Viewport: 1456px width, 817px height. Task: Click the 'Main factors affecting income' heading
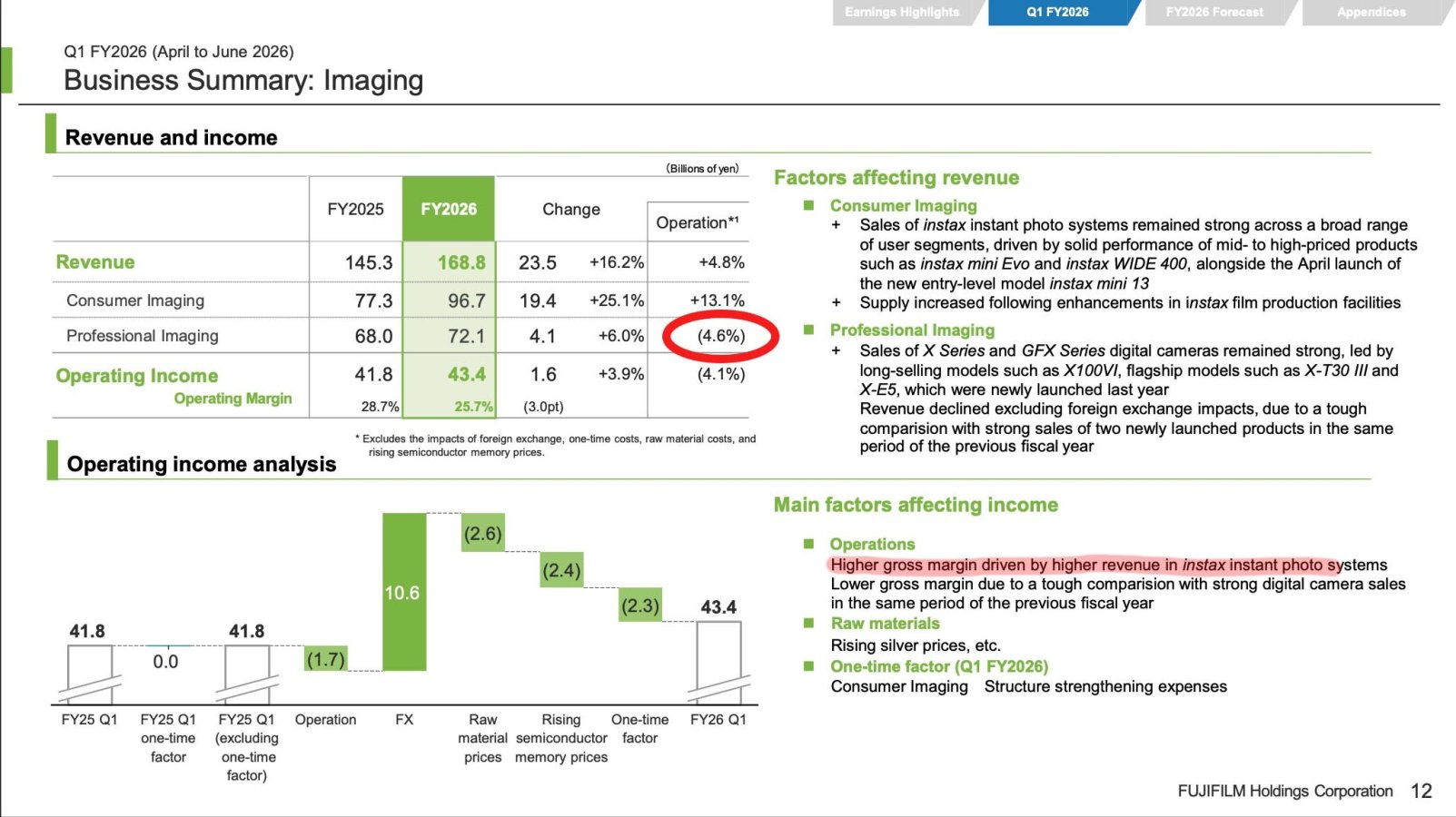click(916, 505)
